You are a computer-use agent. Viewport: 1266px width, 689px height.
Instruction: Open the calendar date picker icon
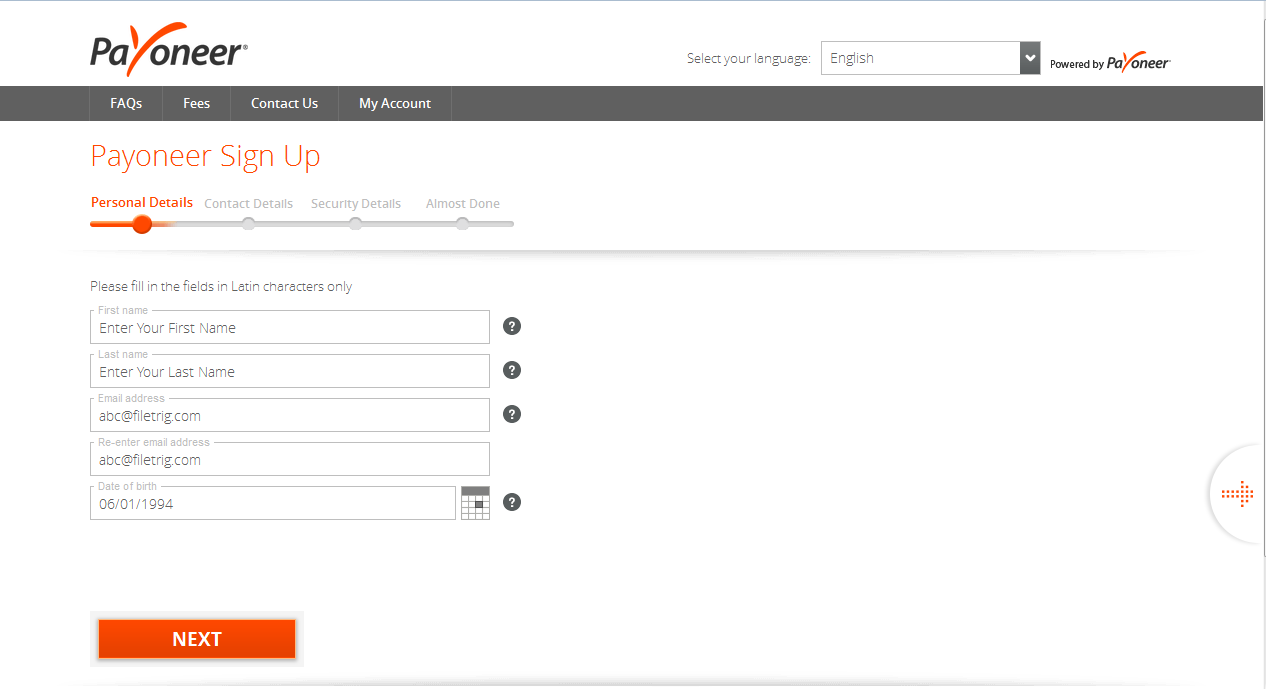pyautogui.click(x=476, y=503)
